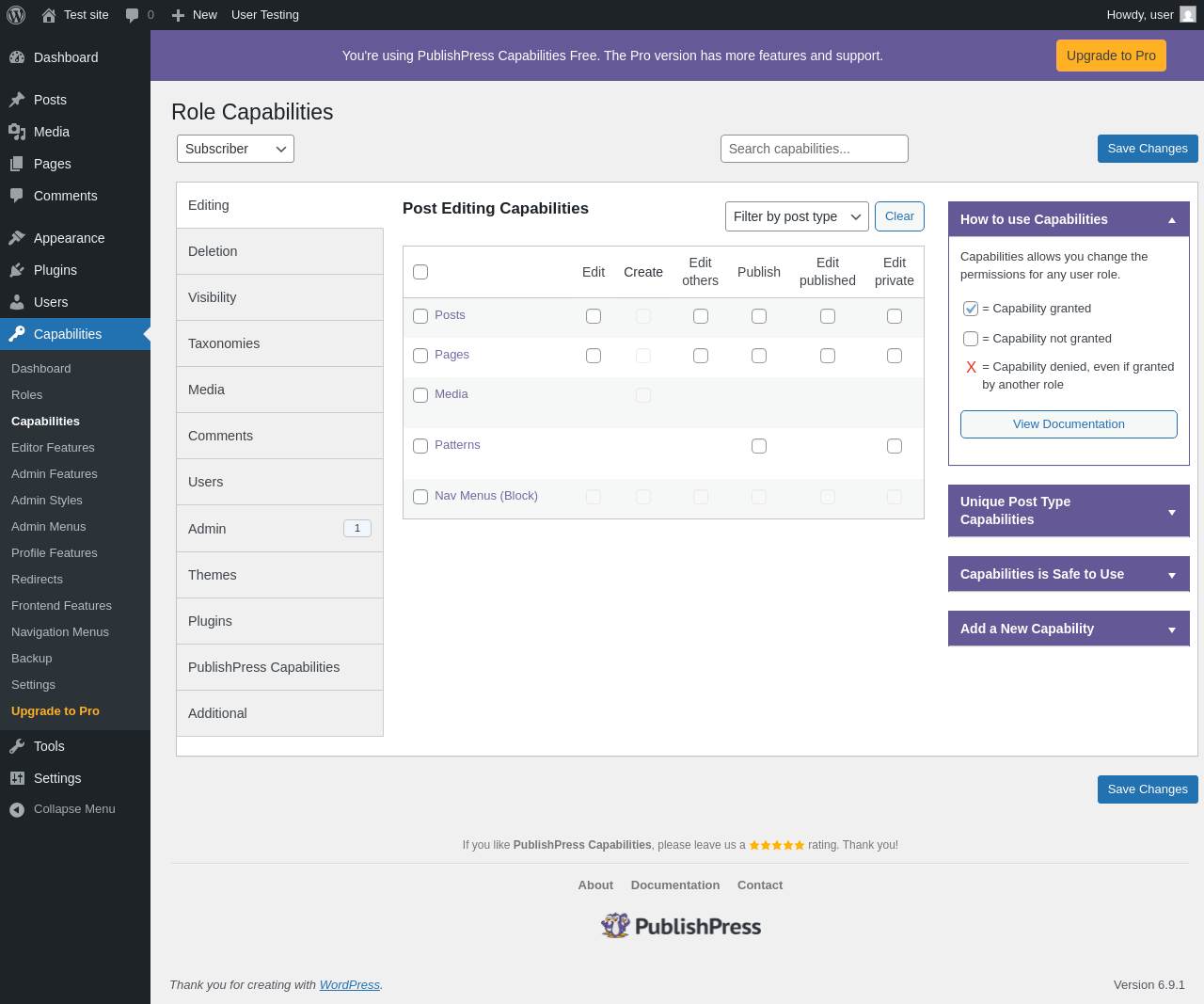Switch to the Deletion tab
This screenshot has width=1204, height=1004.
[279, 251]
